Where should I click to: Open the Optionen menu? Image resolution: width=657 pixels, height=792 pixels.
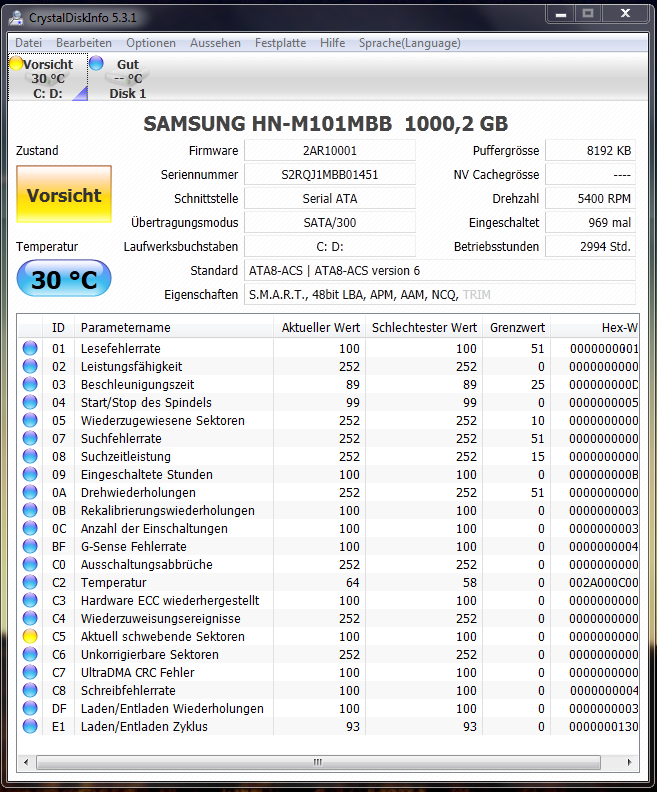click(151, 43)
